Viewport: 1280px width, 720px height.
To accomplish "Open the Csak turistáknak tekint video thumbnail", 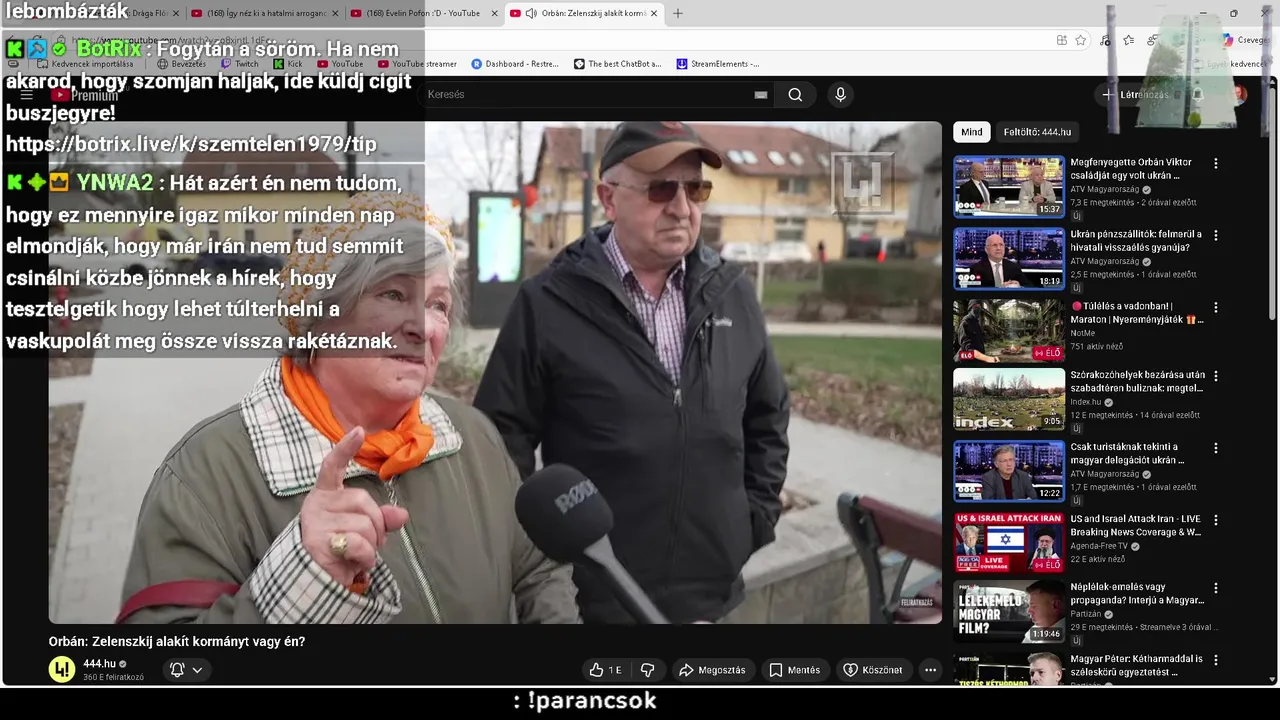I will [x=1009, y=472].
